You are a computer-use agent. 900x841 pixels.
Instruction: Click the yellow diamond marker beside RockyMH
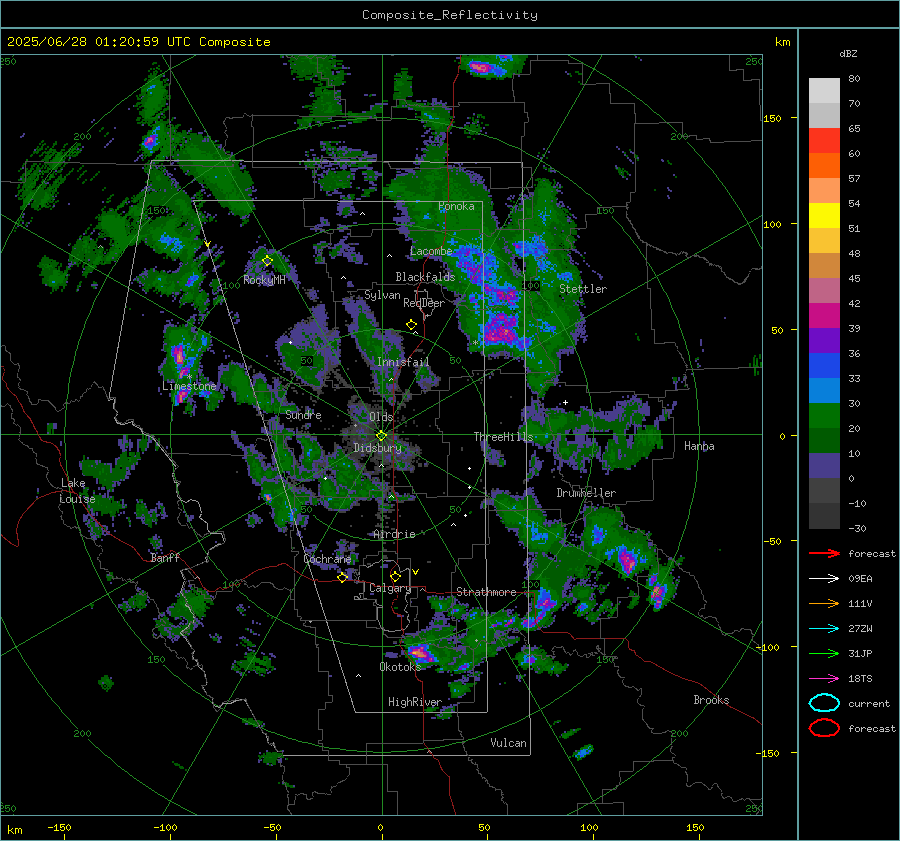(x=267, y=261)
